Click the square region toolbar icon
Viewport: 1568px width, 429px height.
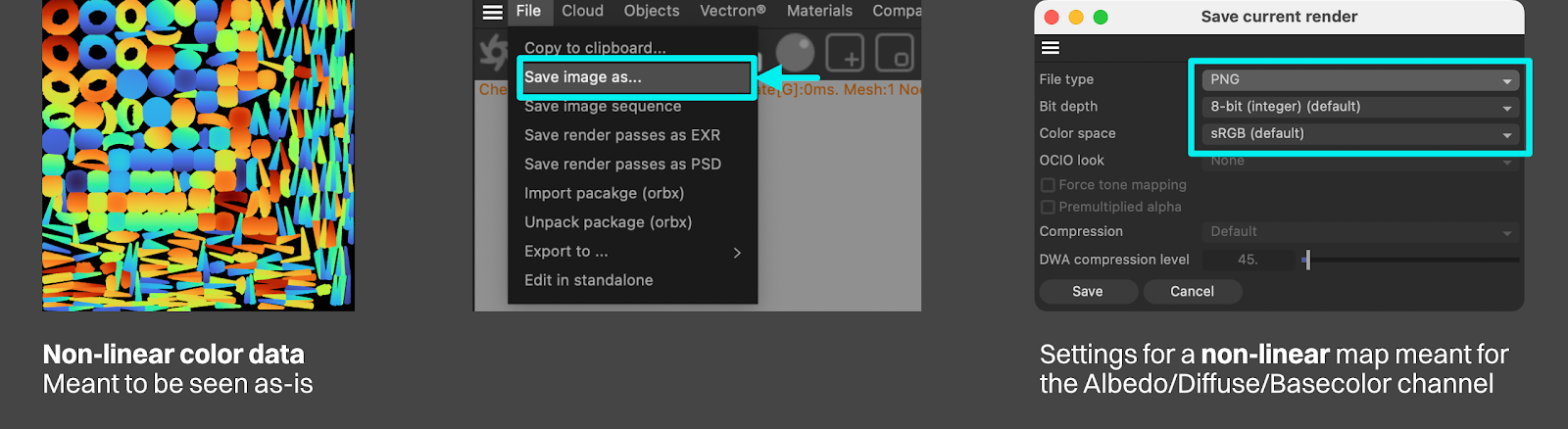(894, 53)
